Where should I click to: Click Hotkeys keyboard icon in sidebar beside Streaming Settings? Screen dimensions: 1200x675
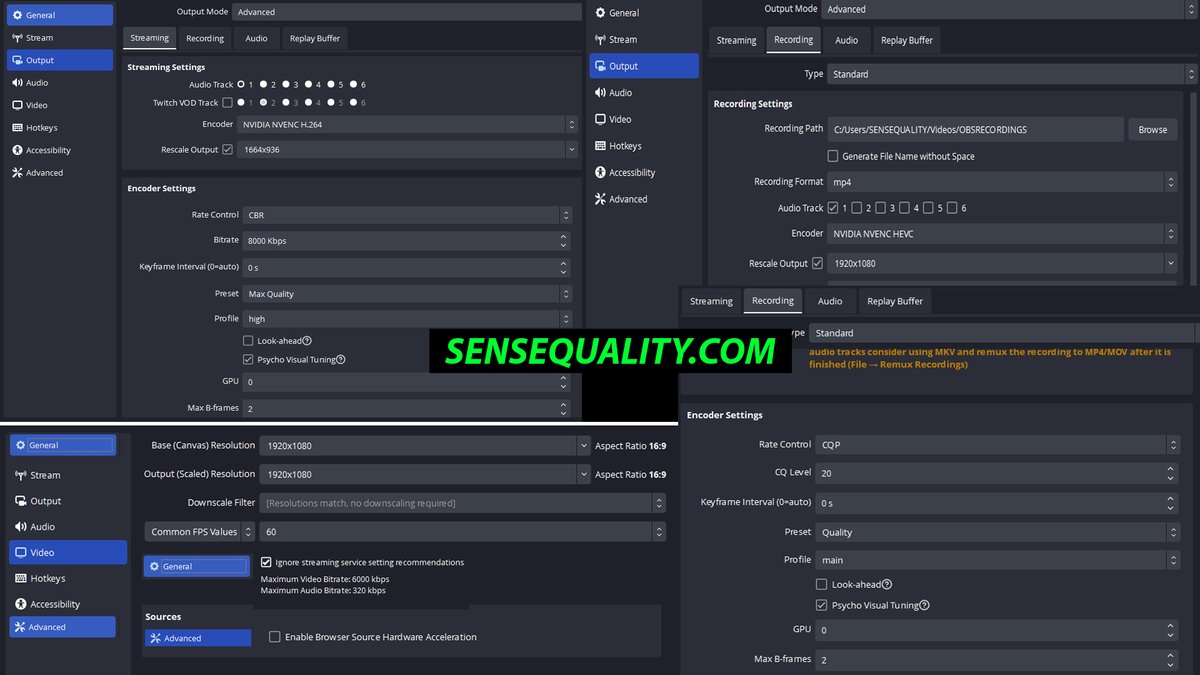(x=17, y=128)
